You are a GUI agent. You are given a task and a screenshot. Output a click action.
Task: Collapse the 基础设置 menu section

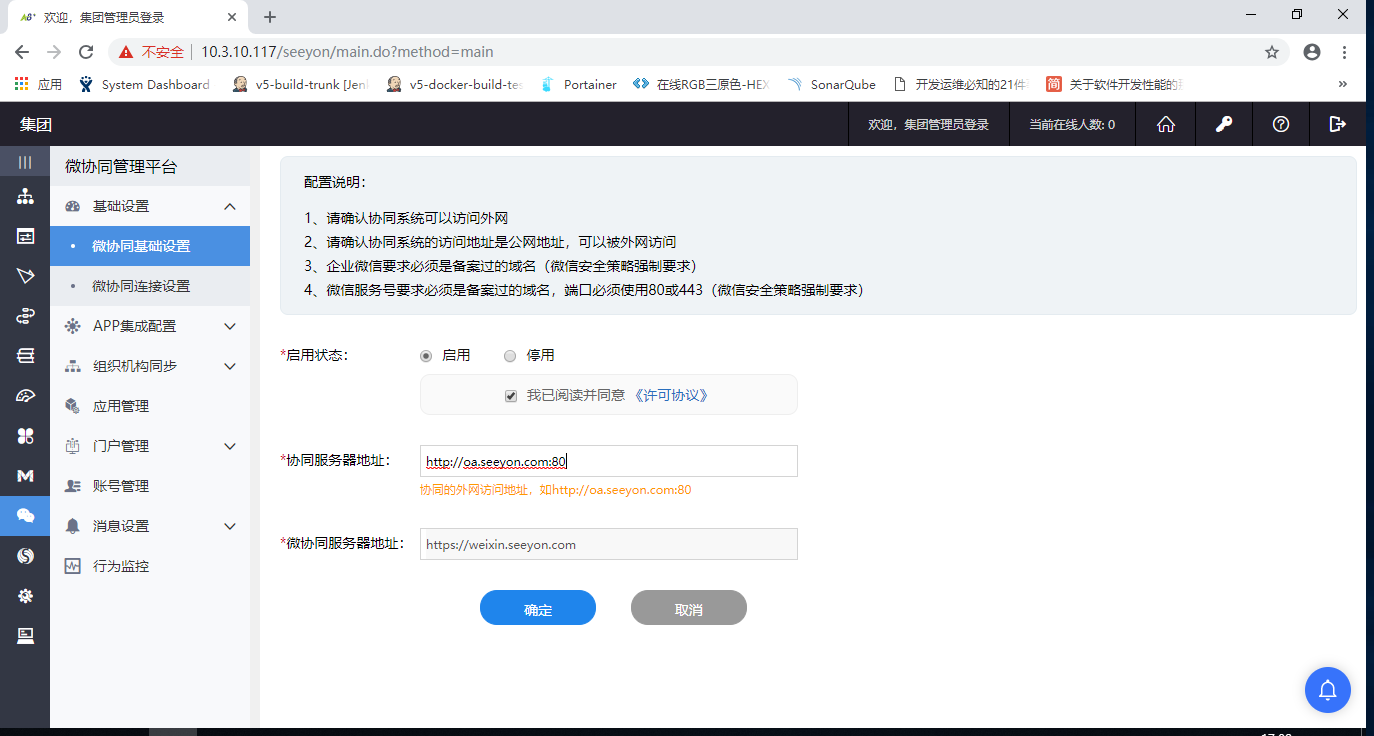tap(230, 206)
